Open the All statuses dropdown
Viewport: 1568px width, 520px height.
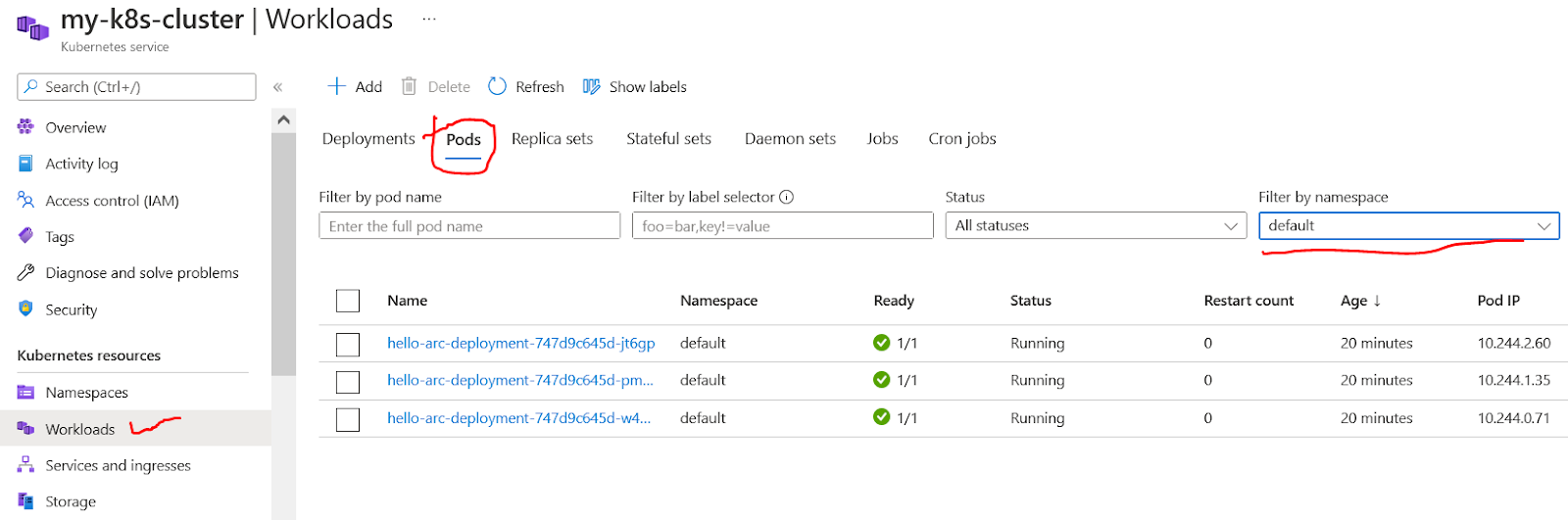pyautogui.click(x=1096, y=225)
